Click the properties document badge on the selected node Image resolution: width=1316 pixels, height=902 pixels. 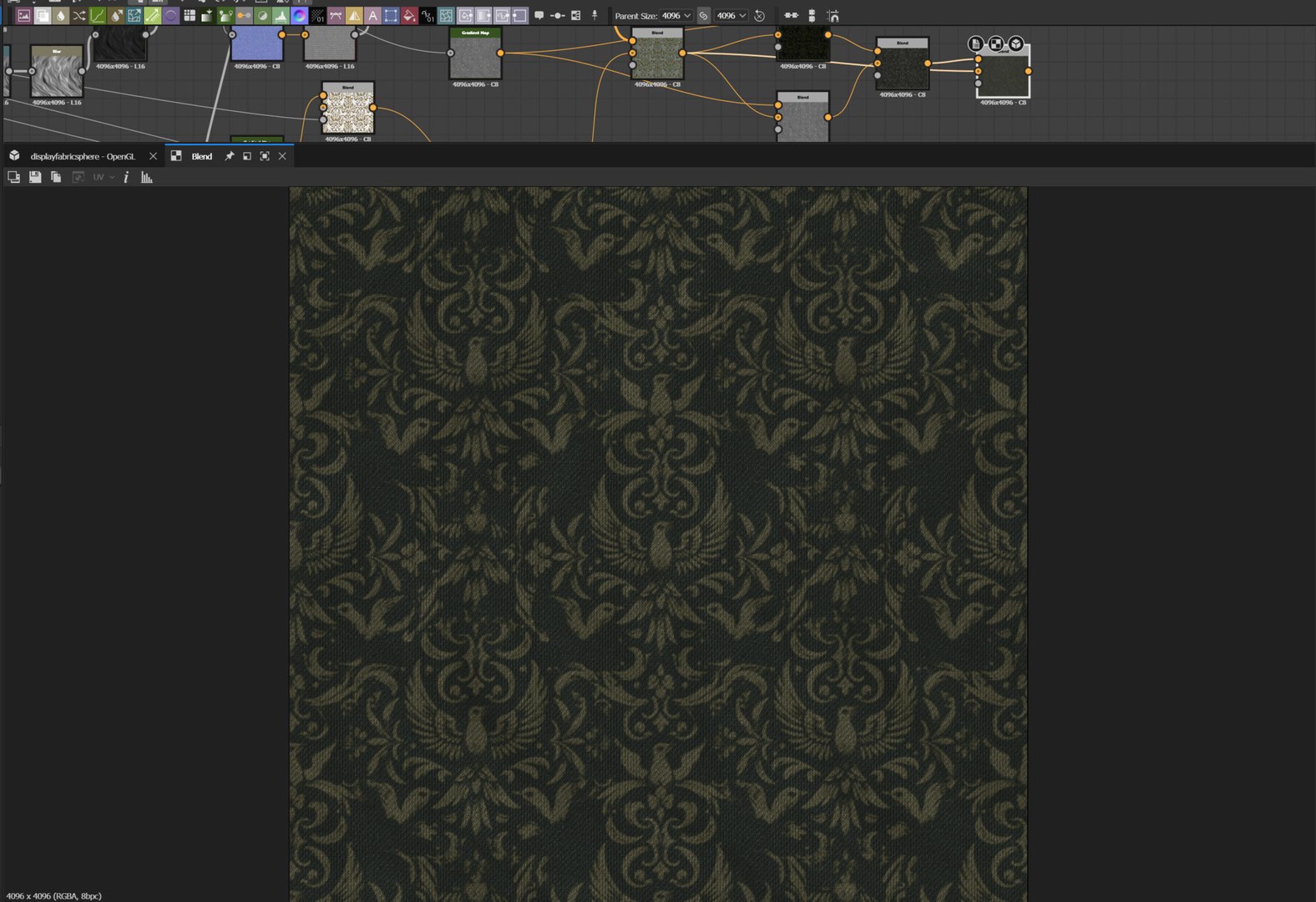pos(976,43)
